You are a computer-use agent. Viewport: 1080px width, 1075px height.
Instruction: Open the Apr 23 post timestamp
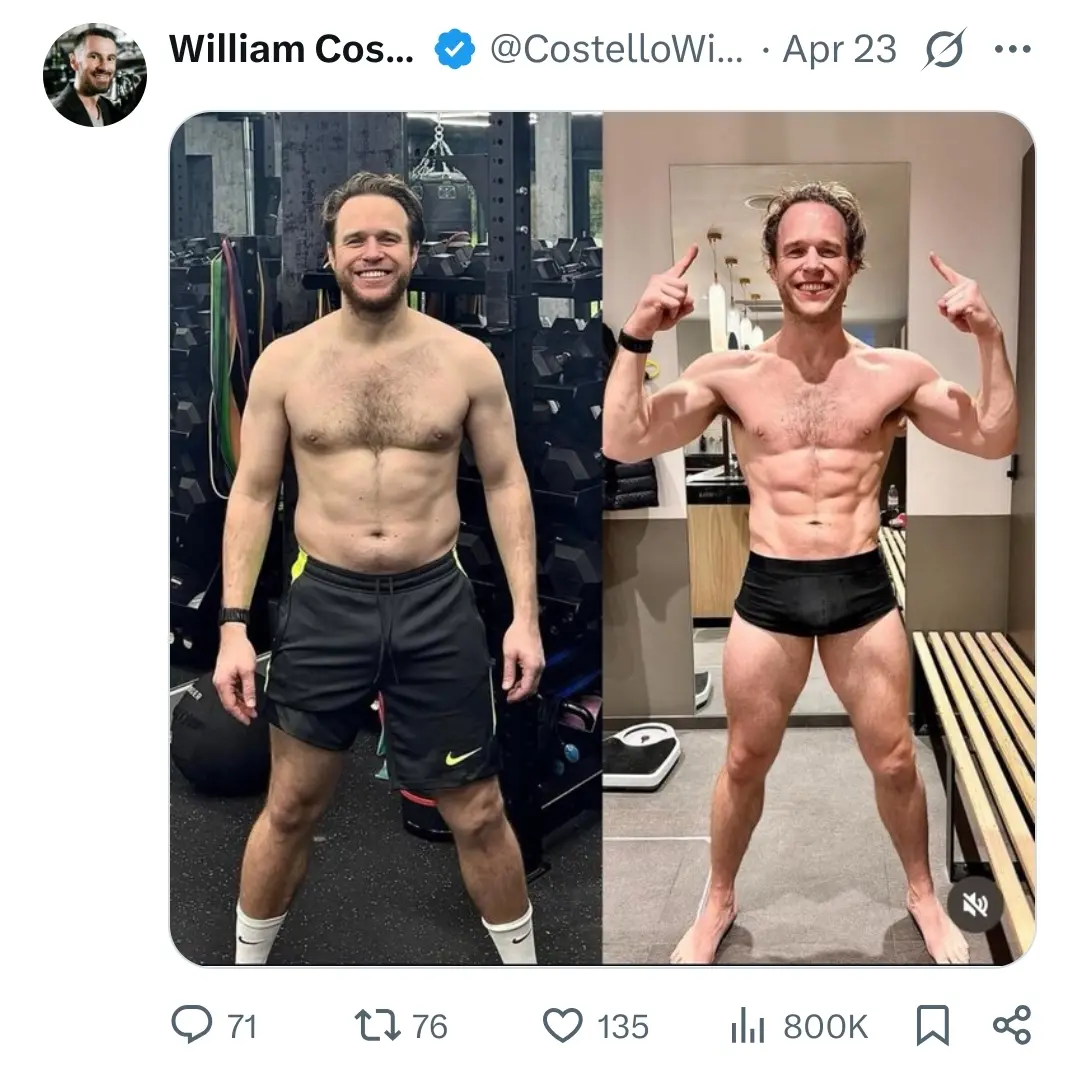click(840, 50)
